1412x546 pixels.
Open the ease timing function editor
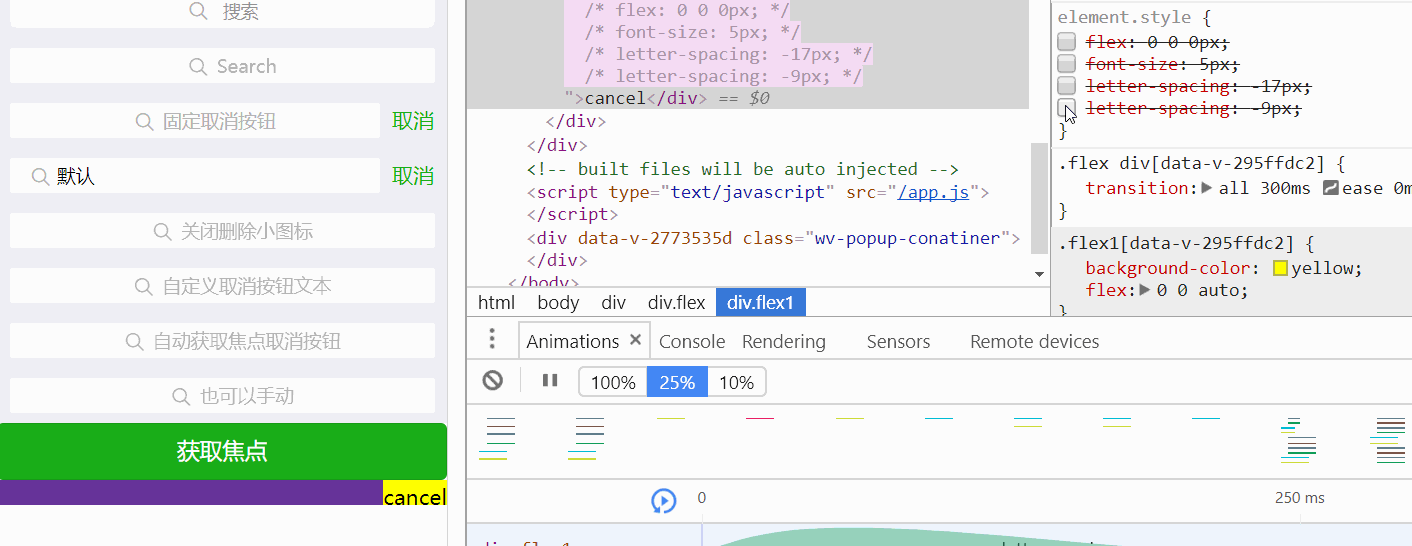coord(1330,188)
